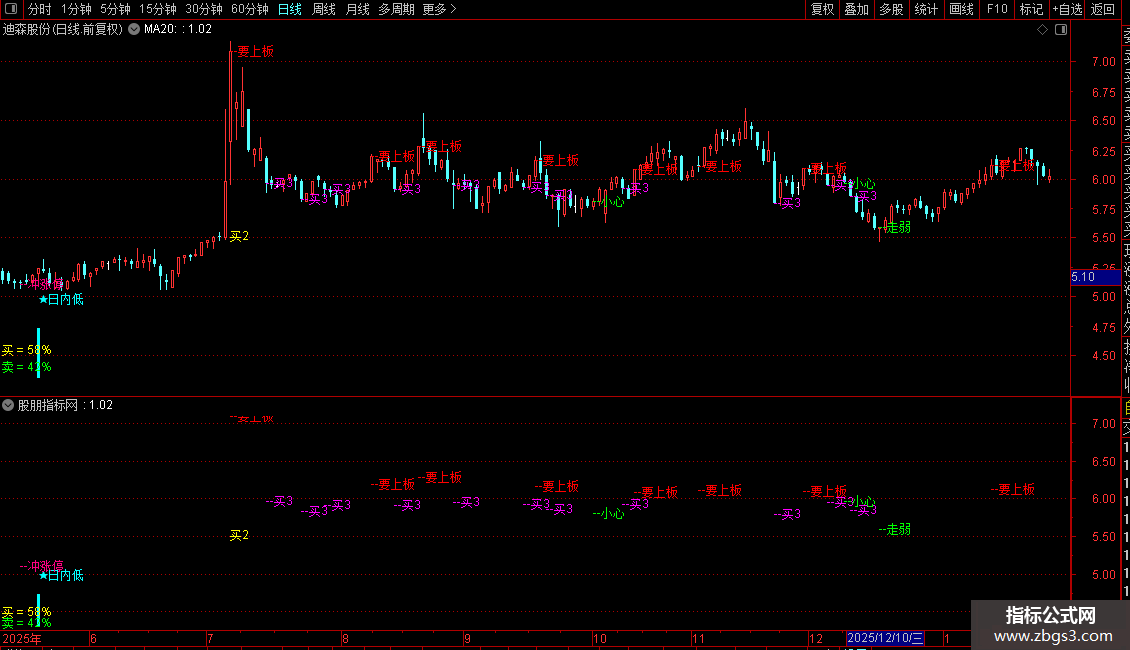The image size is (1130, 650).
Task: Click the ★日内低 label in the main chart
Action: [x=61, y=299]
